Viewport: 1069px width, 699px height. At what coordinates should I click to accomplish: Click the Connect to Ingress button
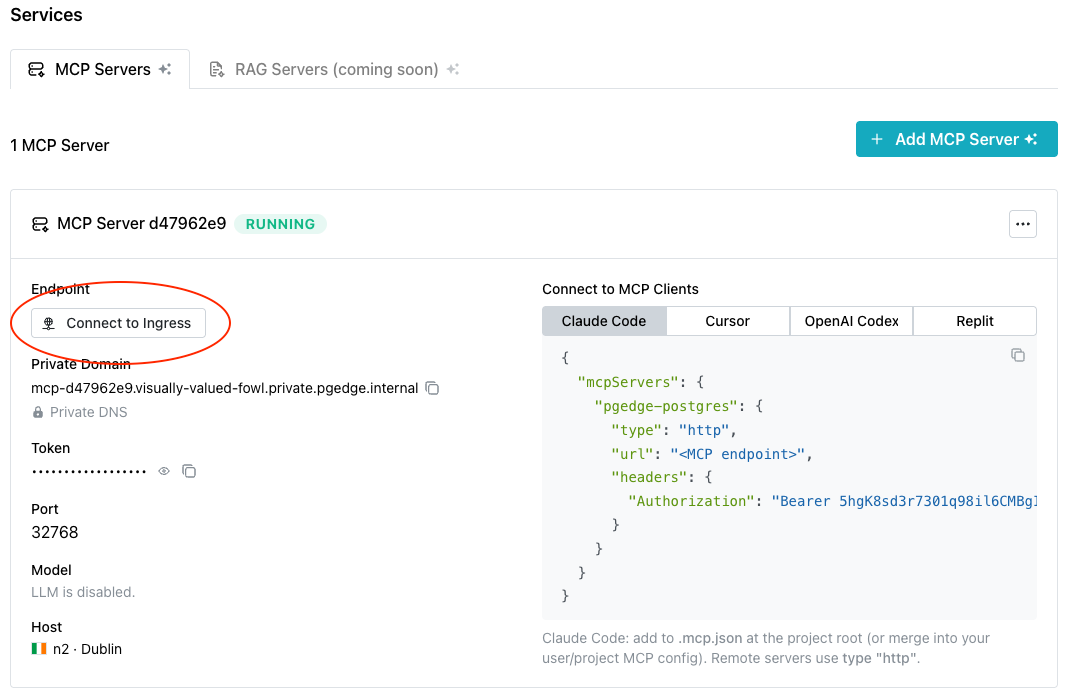pyautogui.click(x=119, y=323)
